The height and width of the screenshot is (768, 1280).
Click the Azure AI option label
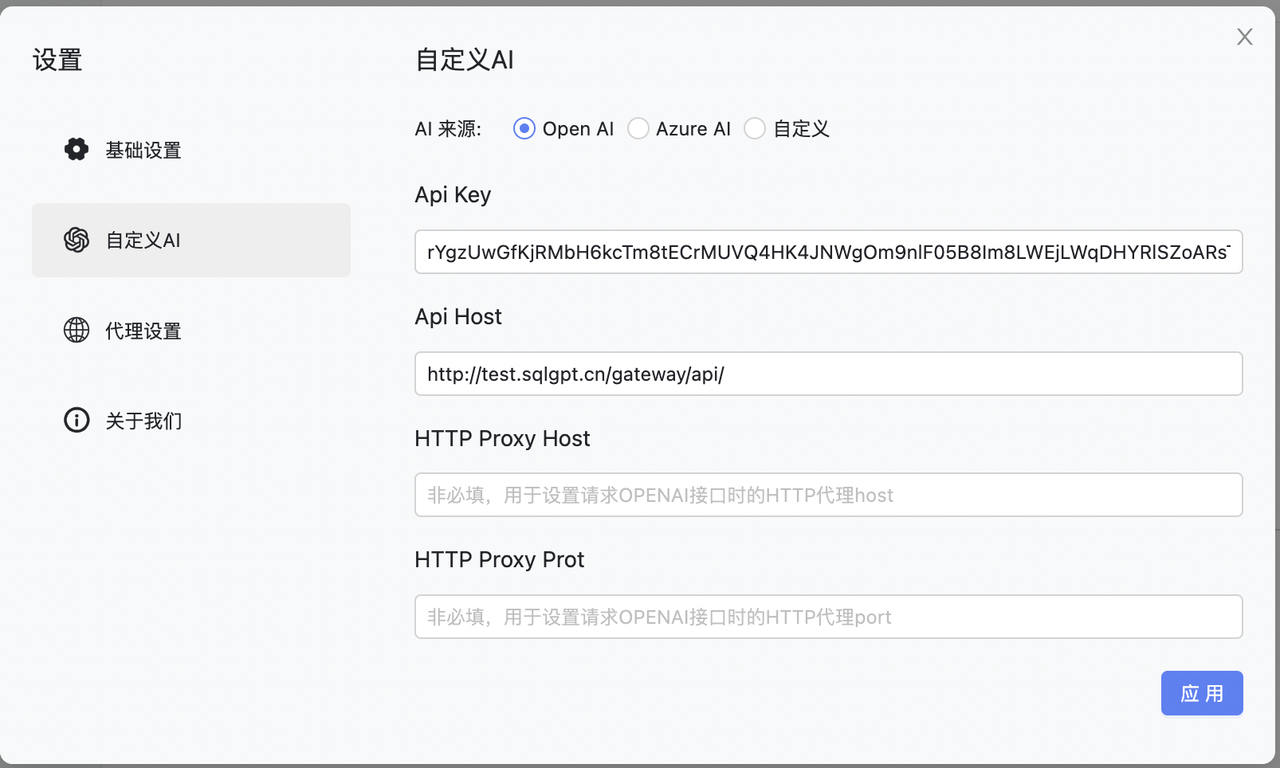tap(693, 129)
